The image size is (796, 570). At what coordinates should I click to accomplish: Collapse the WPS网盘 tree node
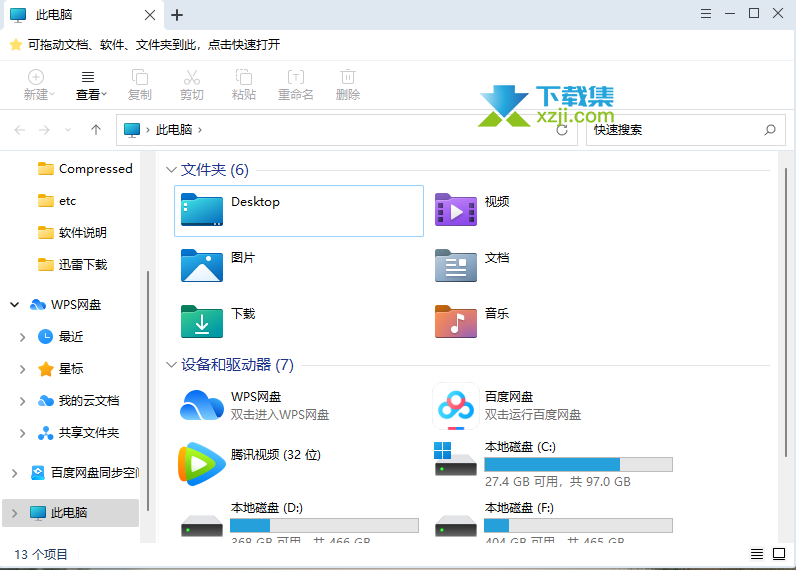(15, 305)
